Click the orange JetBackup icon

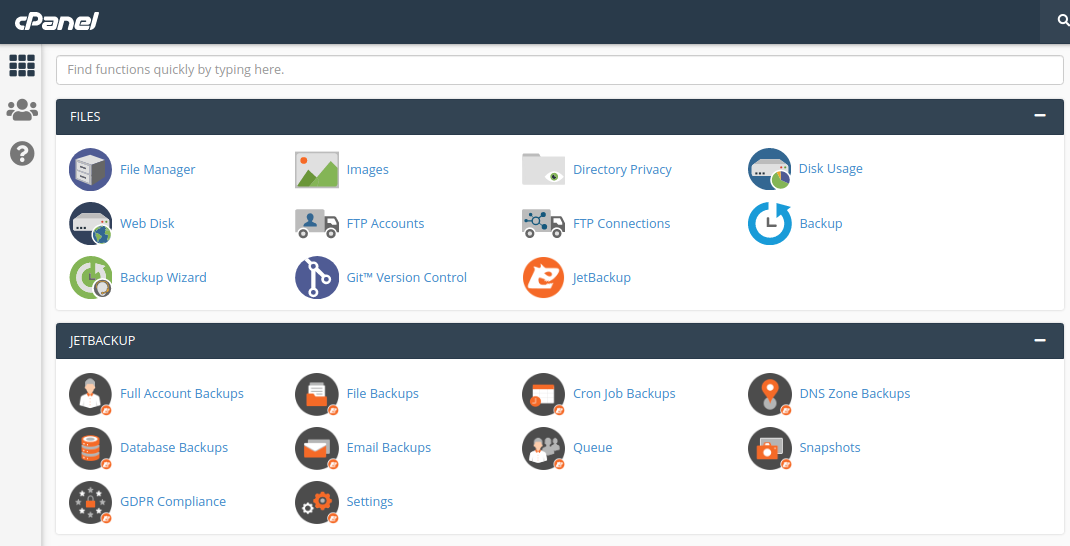pyautogui.click(x=543, y=277)
